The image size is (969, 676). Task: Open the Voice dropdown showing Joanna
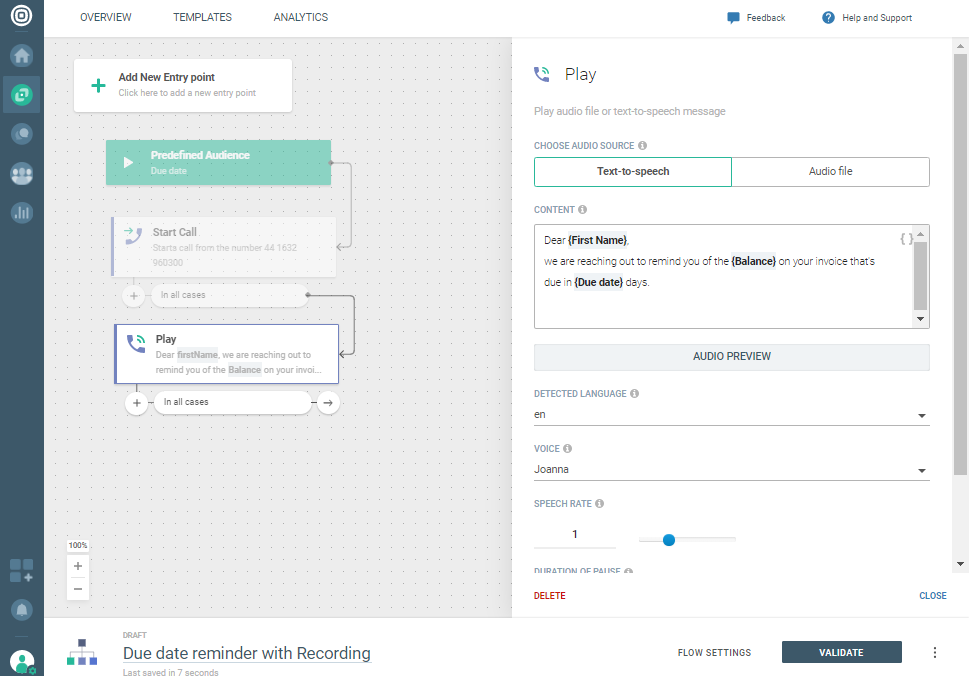point(921,470)
